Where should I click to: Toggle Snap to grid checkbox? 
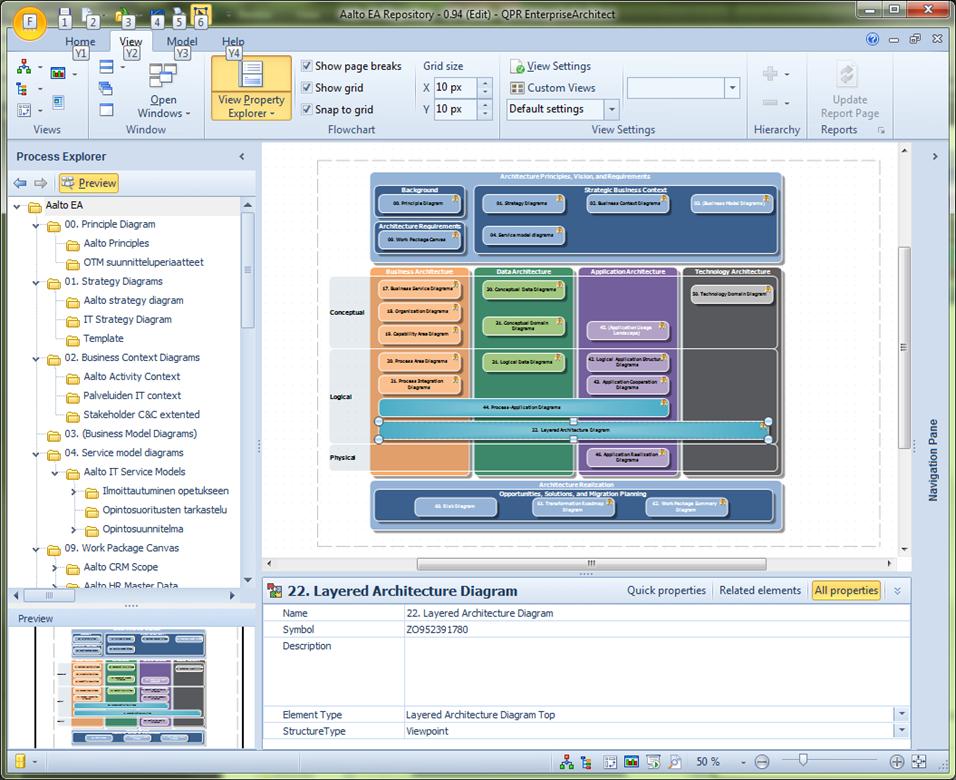point(307,109)
